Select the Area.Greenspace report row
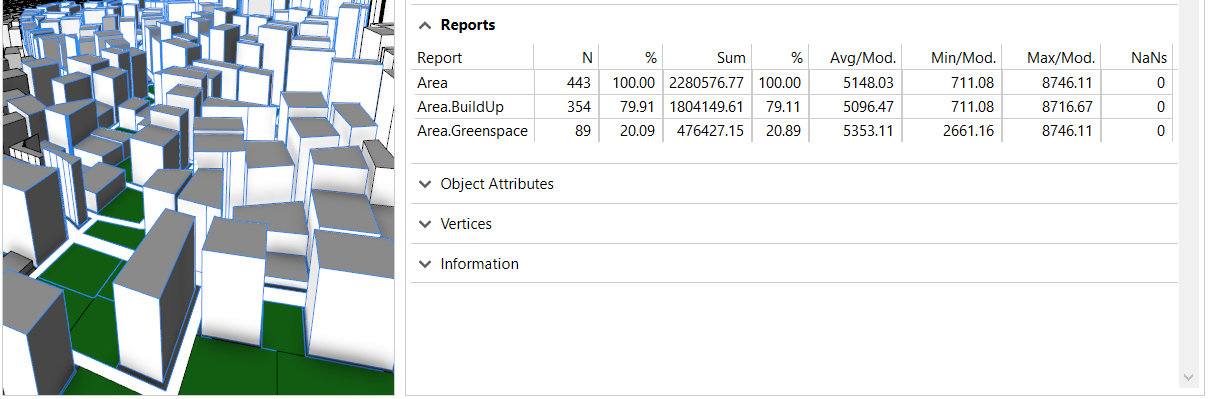This screenshot has height=399, width=1210. [792, 130]
